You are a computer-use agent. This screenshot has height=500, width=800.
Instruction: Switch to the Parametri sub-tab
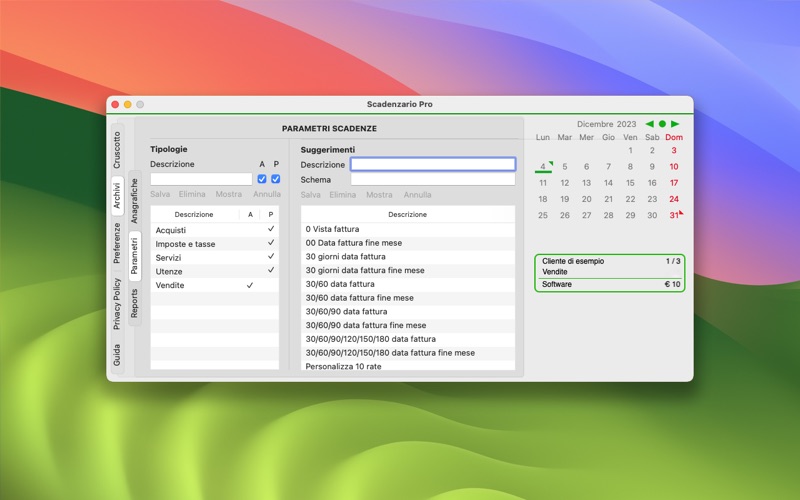click(x=134, y=256)
